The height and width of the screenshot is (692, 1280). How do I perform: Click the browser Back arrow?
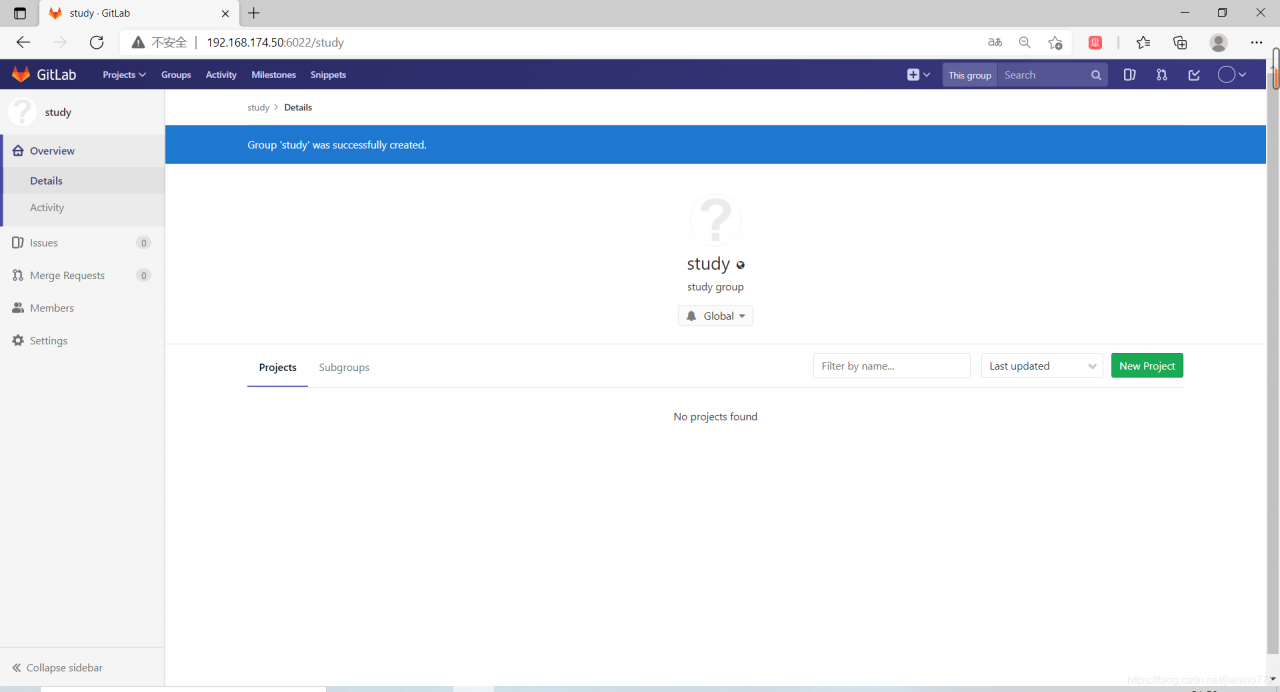point(23,42)
